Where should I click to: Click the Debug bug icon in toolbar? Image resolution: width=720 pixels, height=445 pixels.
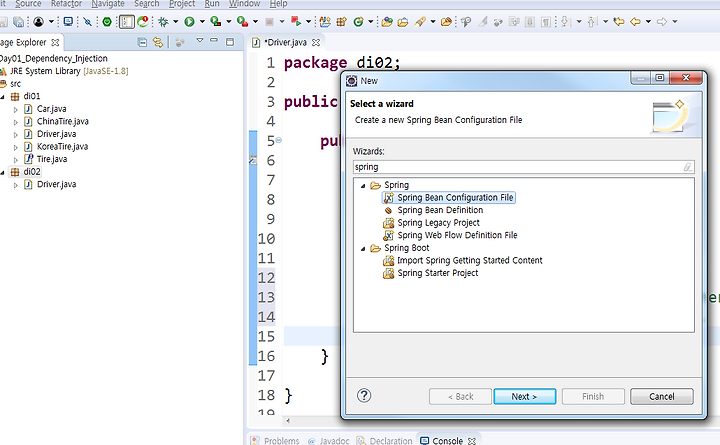(163, 22)
